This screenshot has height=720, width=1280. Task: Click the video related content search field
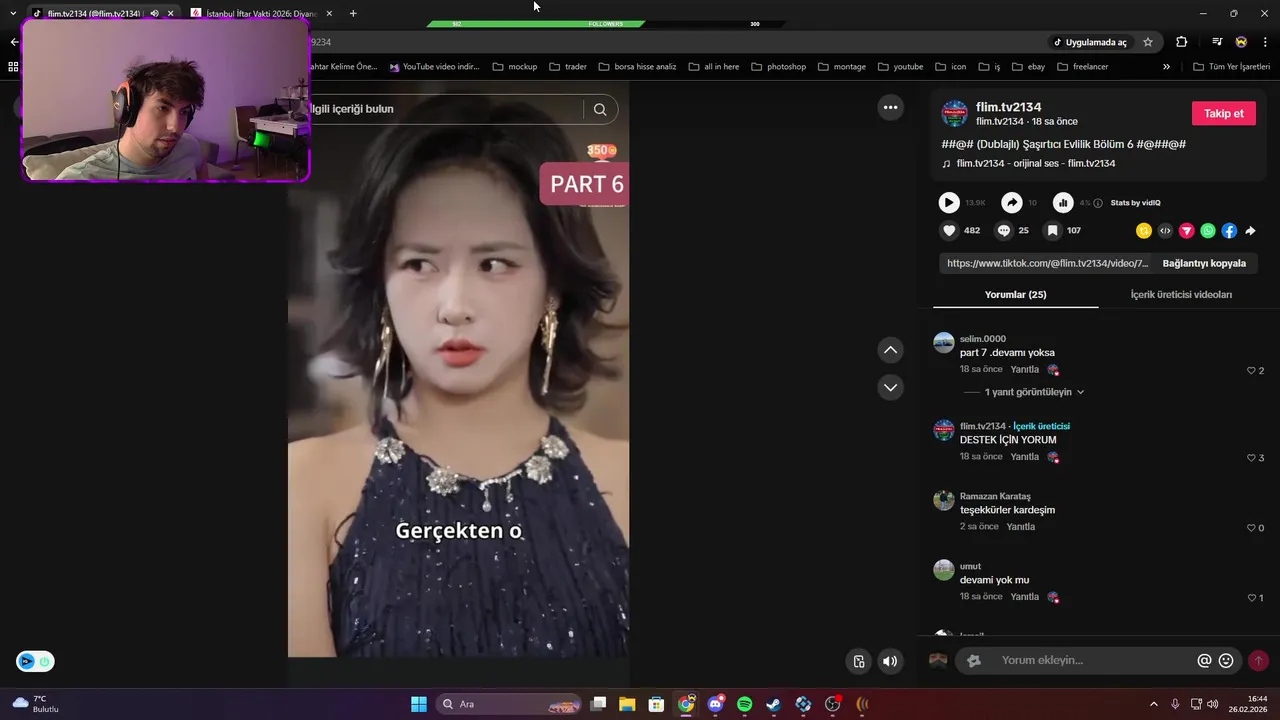(x=444, y=109)
